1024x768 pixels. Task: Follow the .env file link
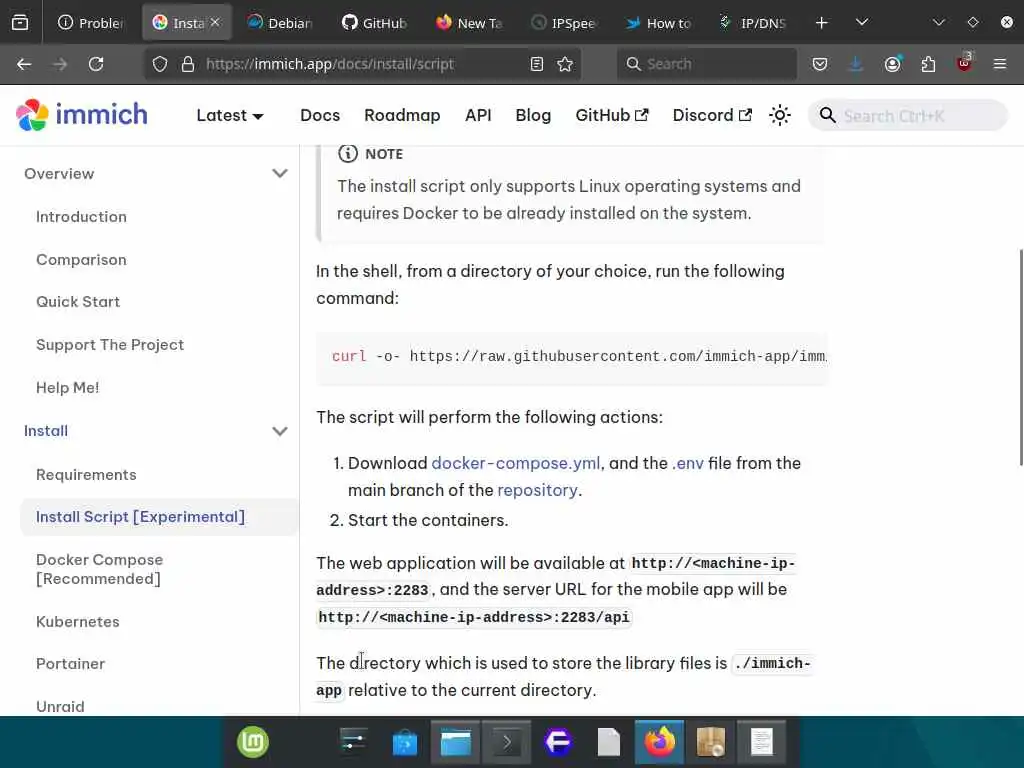pos(688,463)
